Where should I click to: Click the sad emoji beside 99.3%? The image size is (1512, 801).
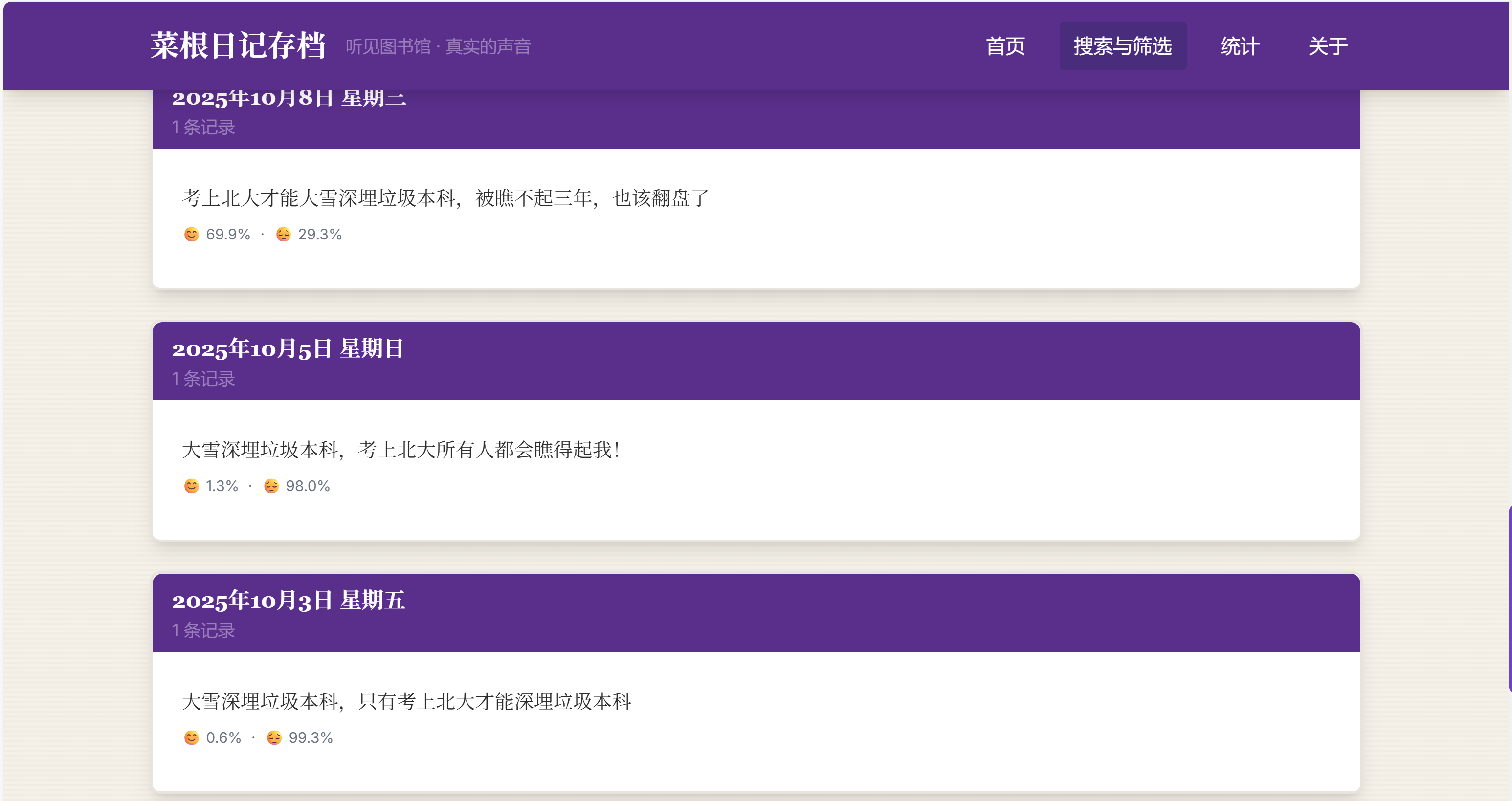274,737
